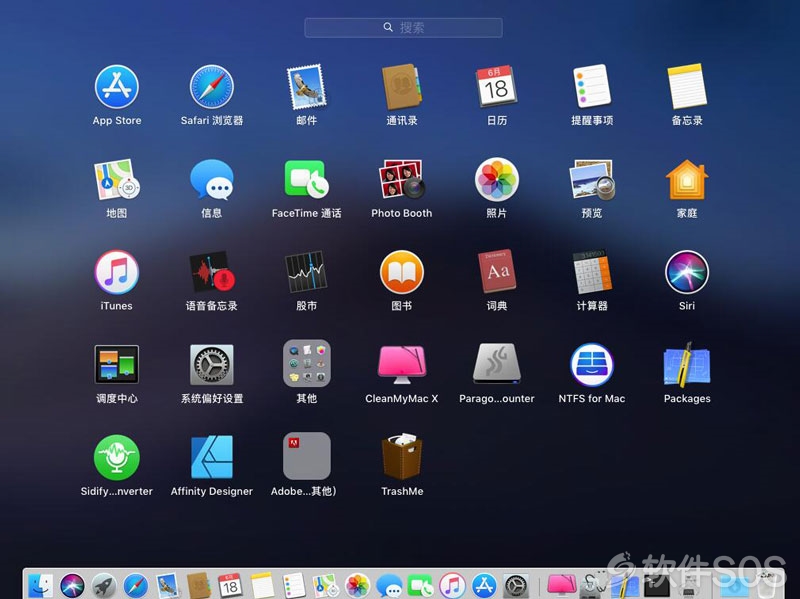Launch NTFS for Mac
800x599 pixels.
click(x=592, y=364)
